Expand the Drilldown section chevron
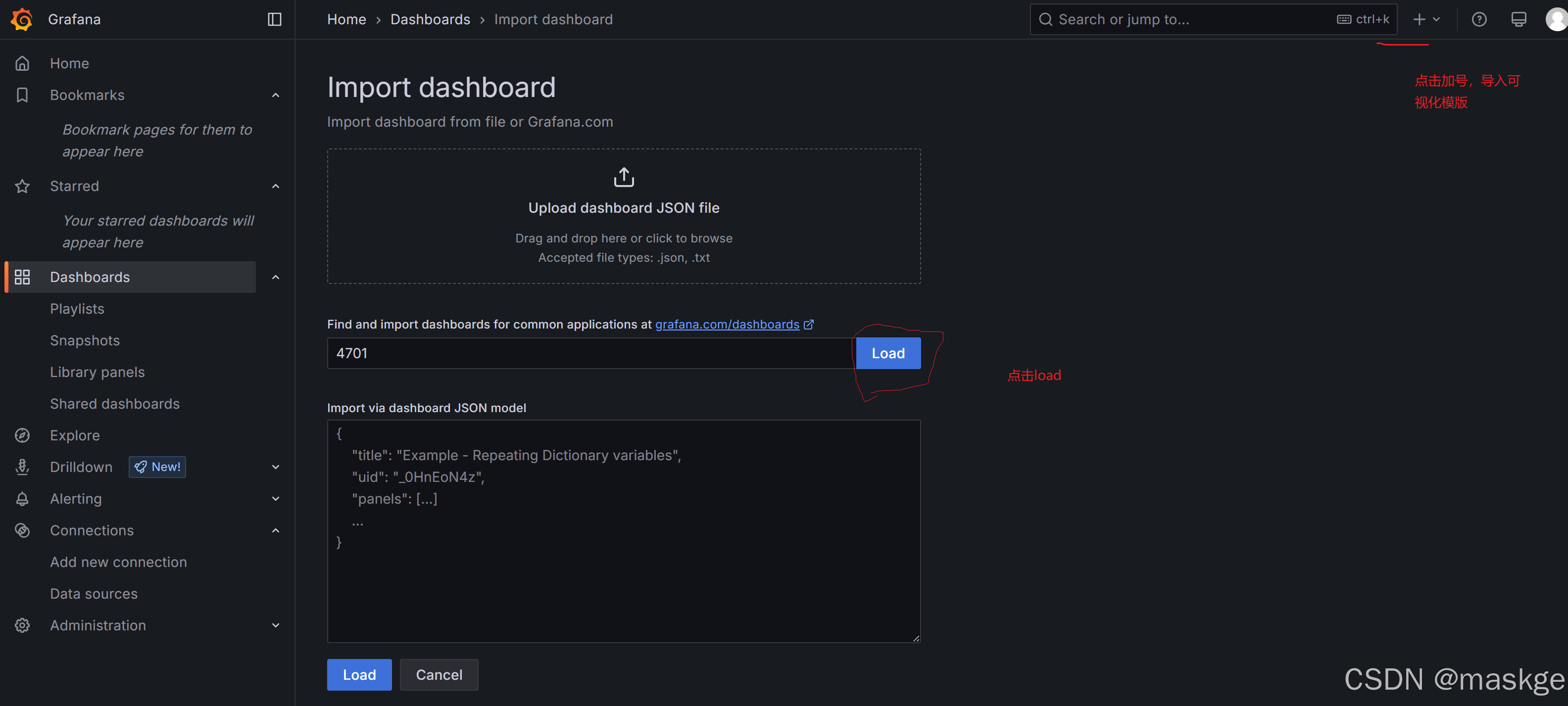The height and width of the screenshot is (706, 1568). (276, 467)
